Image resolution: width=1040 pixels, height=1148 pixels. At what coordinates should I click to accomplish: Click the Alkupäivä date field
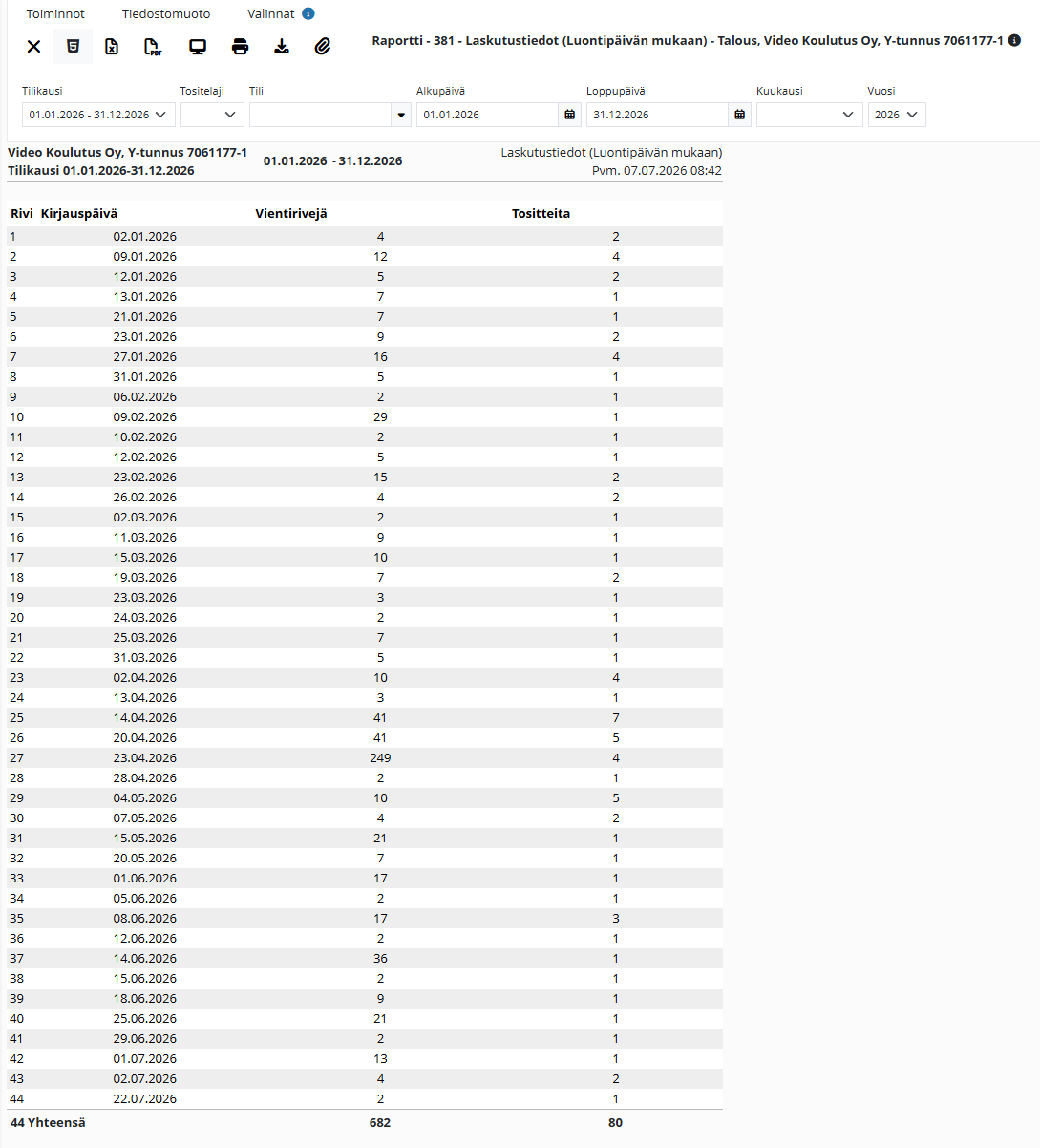pos(487,115)
